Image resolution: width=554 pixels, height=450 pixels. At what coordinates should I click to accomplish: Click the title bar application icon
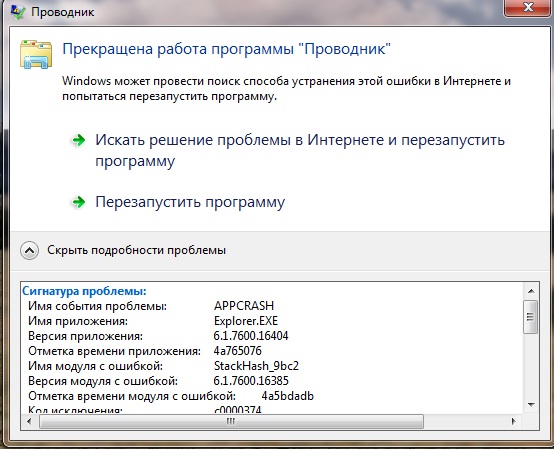(x=18, y=12)
